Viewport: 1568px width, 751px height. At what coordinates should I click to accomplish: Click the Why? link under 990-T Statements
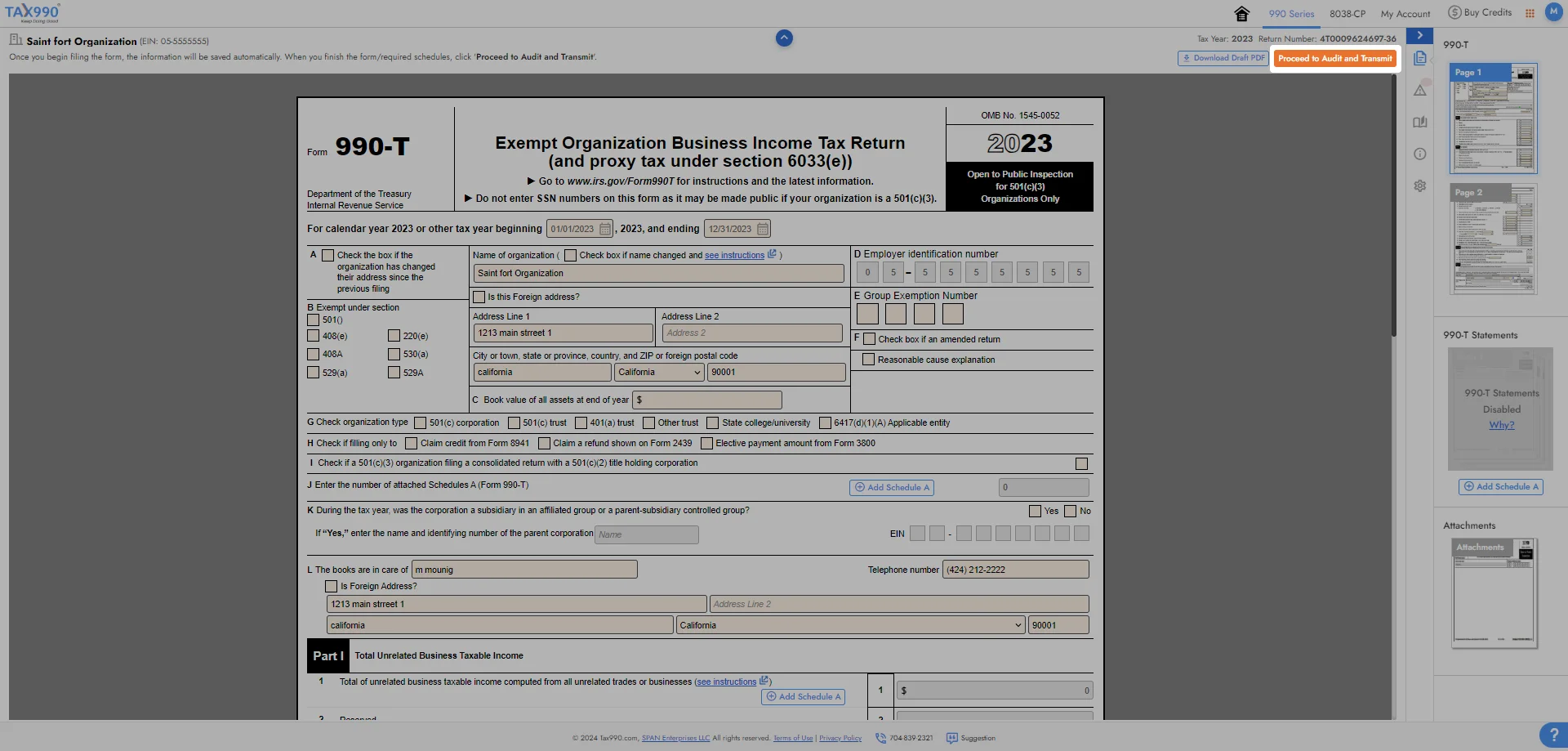pos(1500,425)
